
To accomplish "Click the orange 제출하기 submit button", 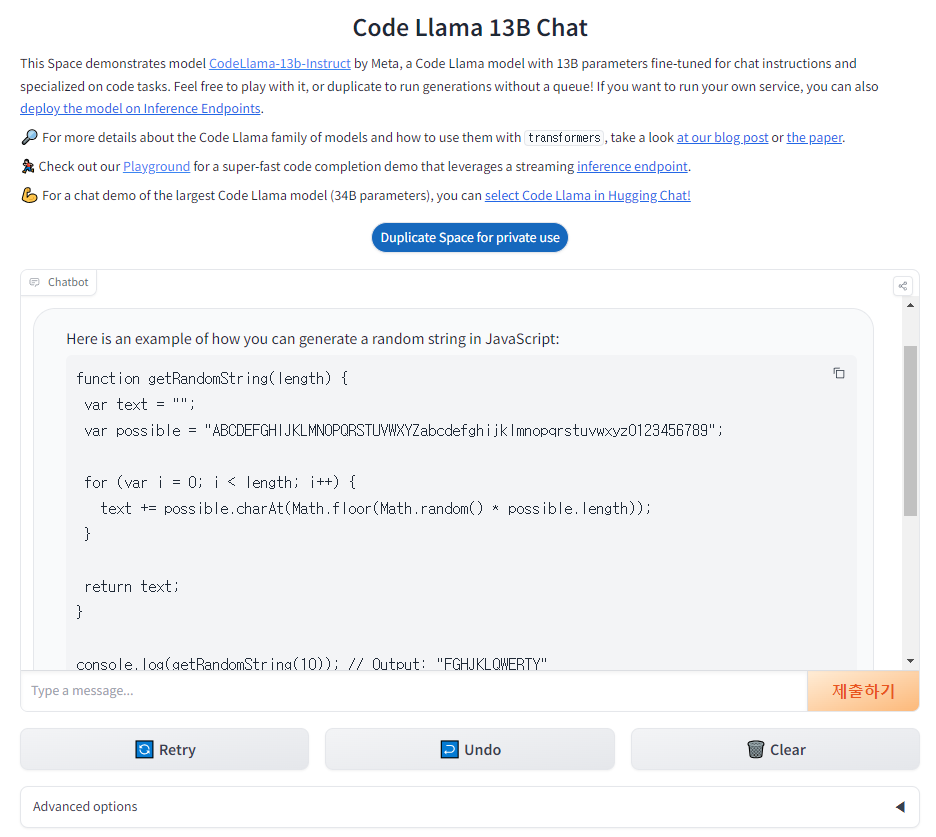I will tap(863, 691).
